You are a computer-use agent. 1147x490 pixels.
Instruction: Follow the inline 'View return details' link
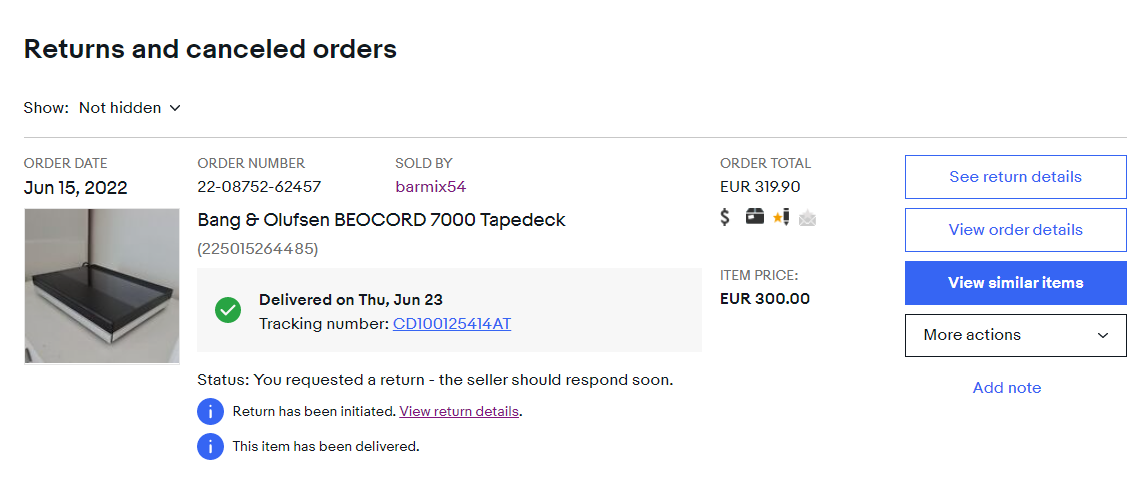click(459, 411)
